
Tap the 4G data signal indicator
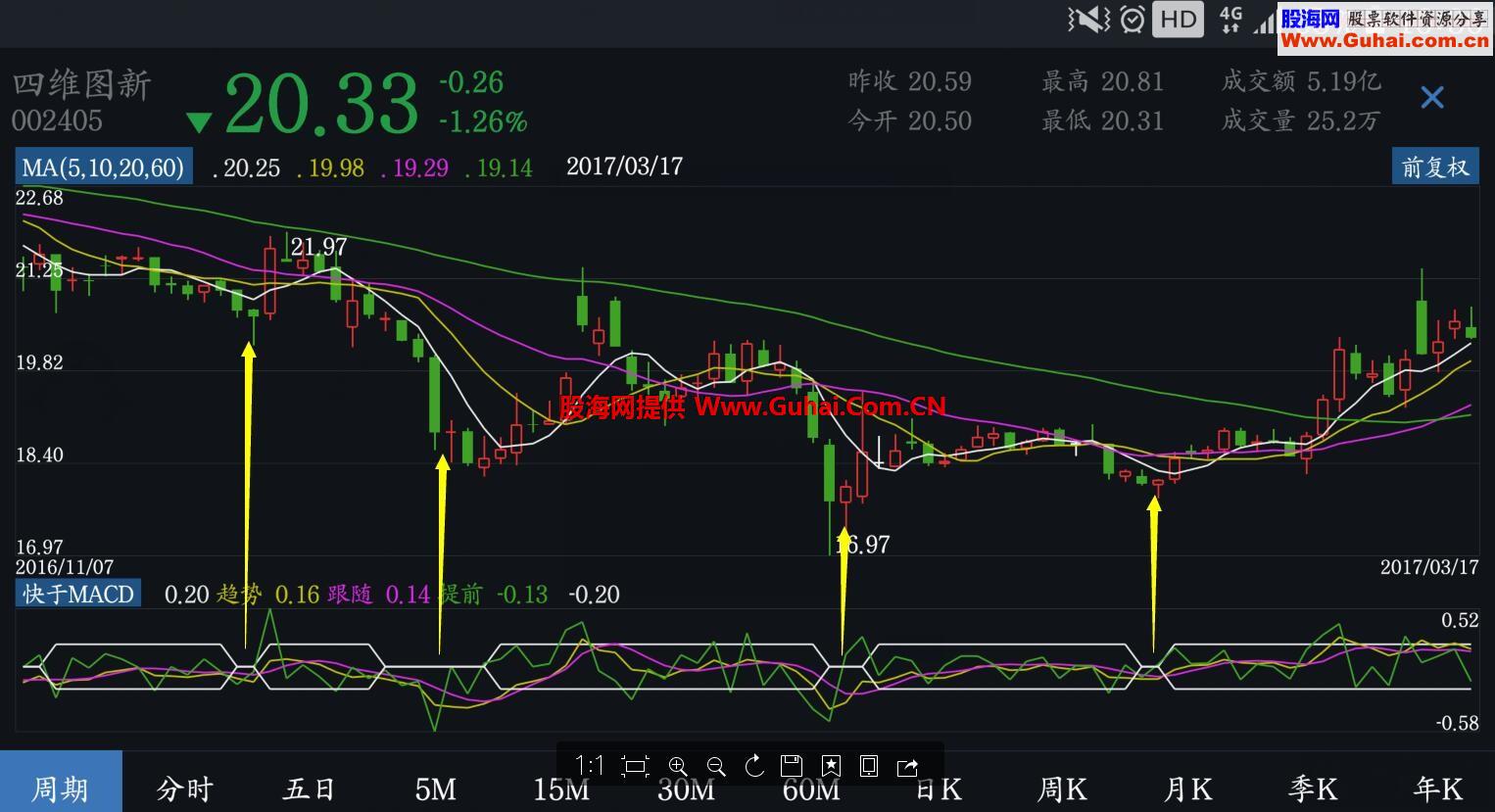(x=1230, y=19)
